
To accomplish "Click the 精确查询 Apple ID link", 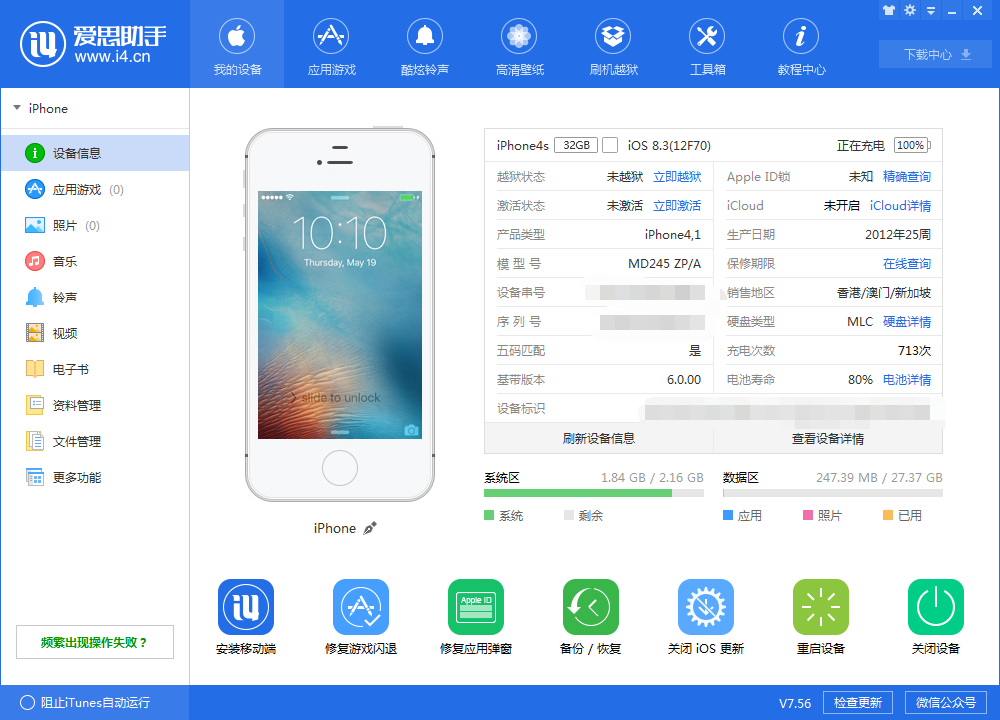I will pos(906,177).
